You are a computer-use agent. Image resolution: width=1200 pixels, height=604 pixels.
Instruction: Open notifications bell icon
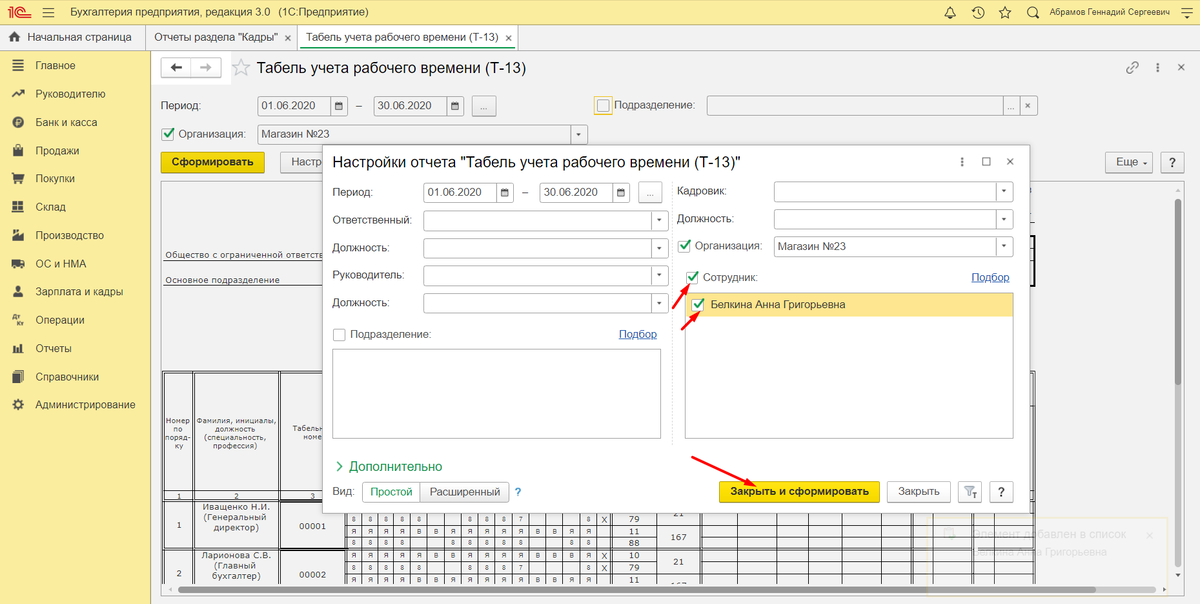pyautogui.click(x=949, y=13)
